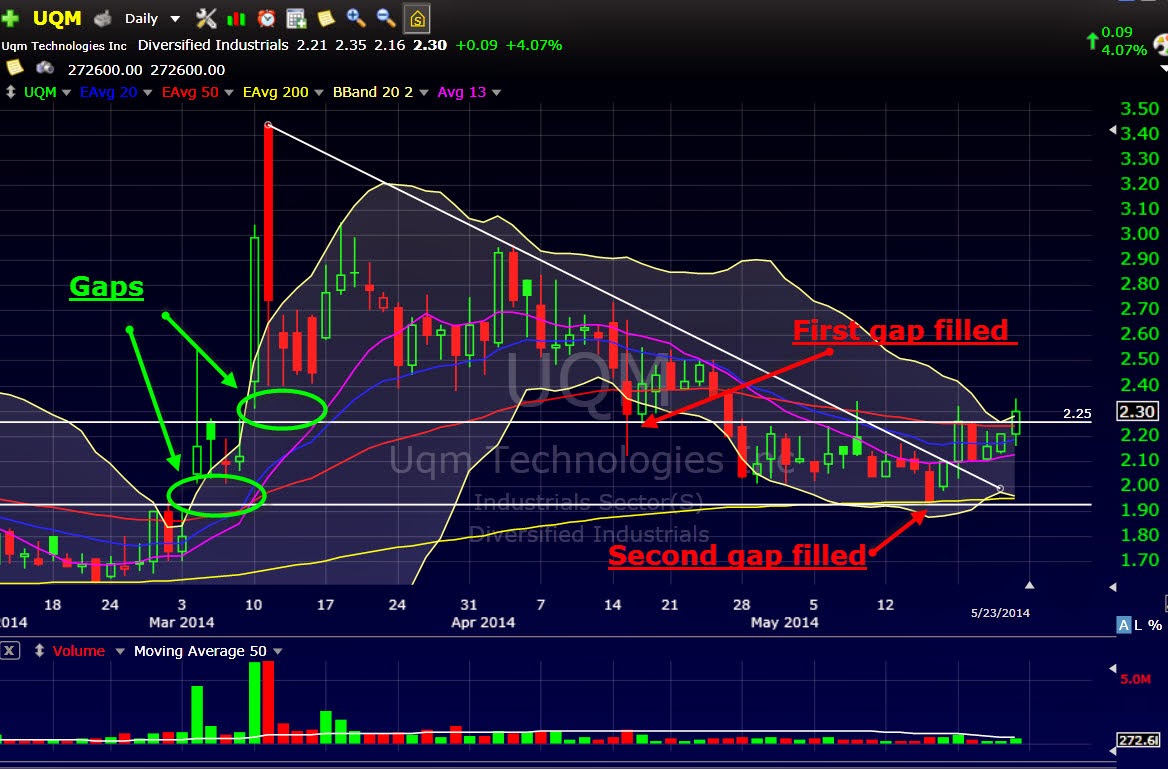
Task: Click the green up arrow beside 0.09
Action: tap(1092, 41)
